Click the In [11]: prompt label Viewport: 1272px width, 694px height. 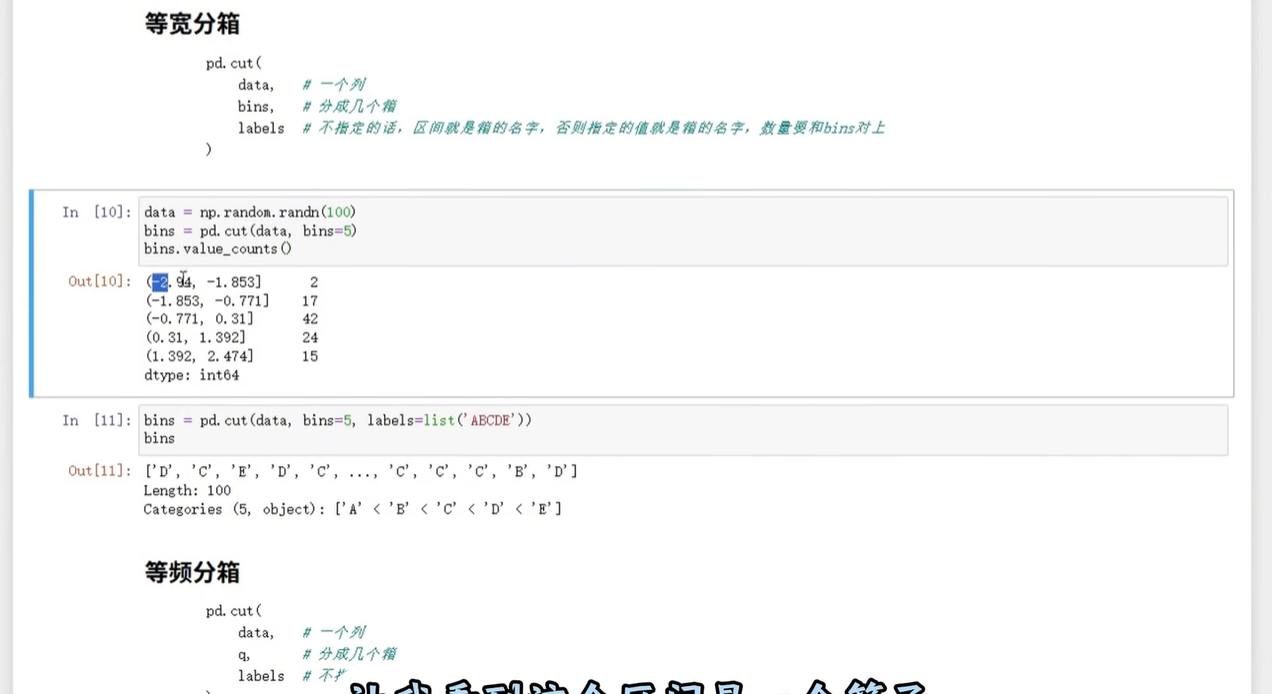(x=96, y=420)
